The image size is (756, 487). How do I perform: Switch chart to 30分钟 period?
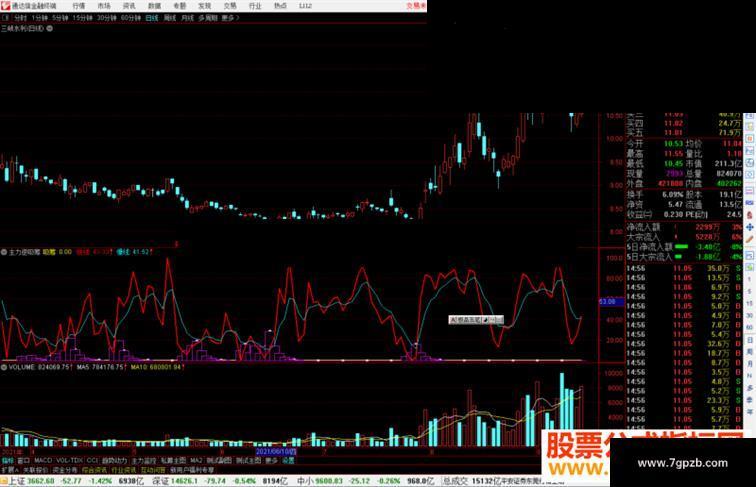coord(107,18)
